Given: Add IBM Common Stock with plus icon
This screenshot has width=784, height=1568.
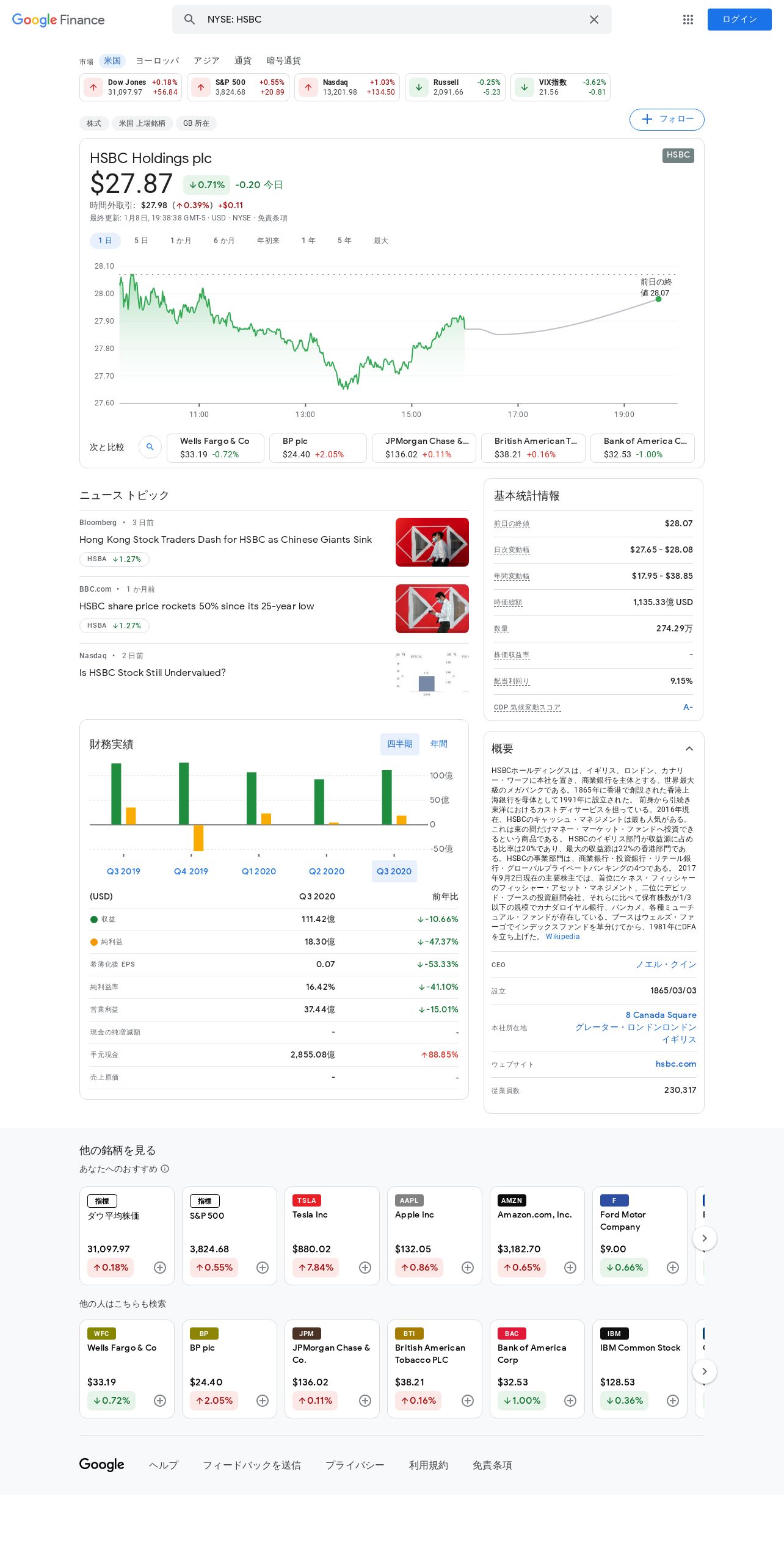Looking at the screenshot, I should [x=673, y=1401].
